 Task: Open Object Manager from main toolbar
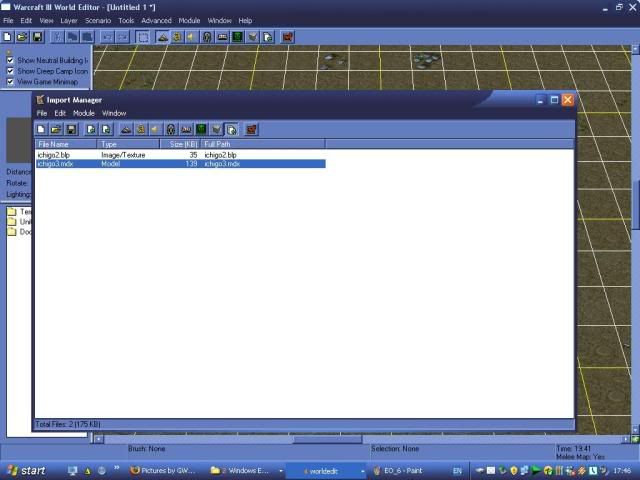pos(253,37)
